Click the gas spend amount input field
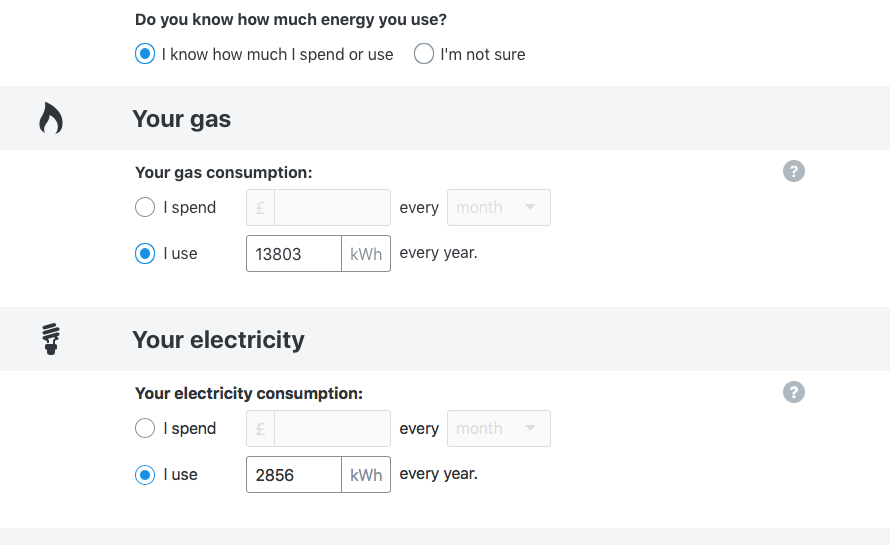Screen dimensions: 890x545 332,208
